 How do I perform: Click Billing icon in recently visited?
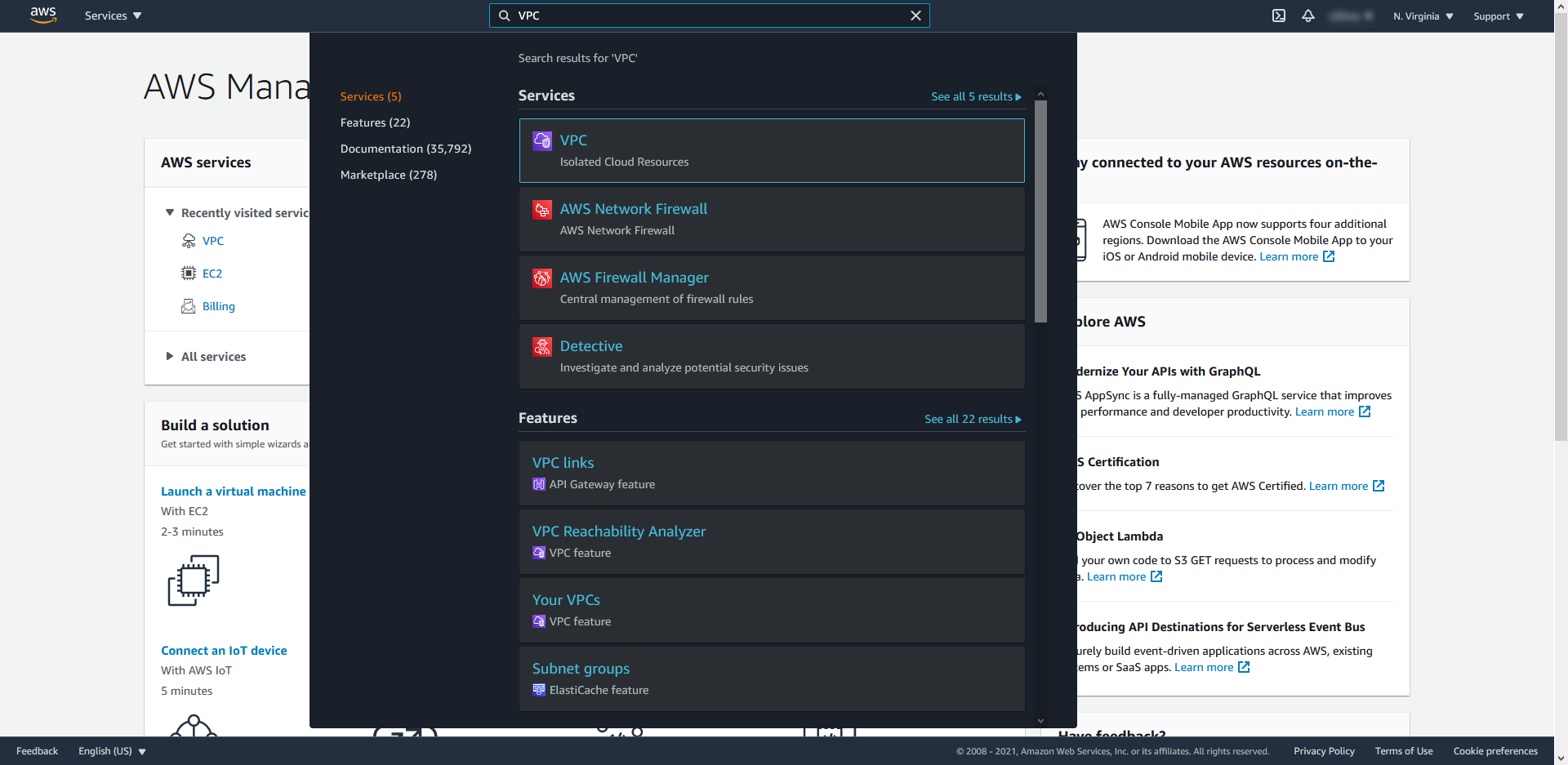(x=189, y=306)
